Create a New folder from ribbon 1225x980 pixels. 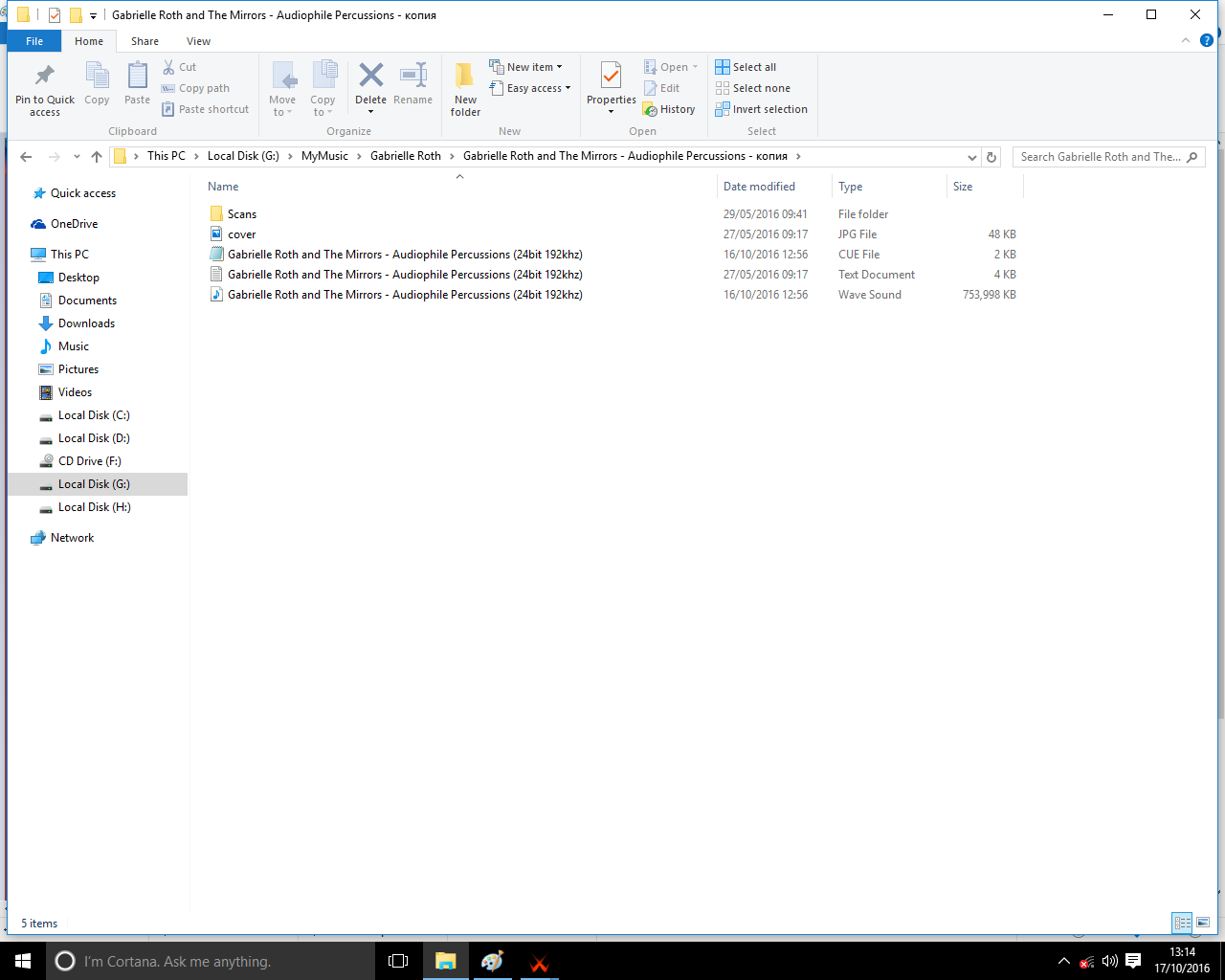(465, 89)
